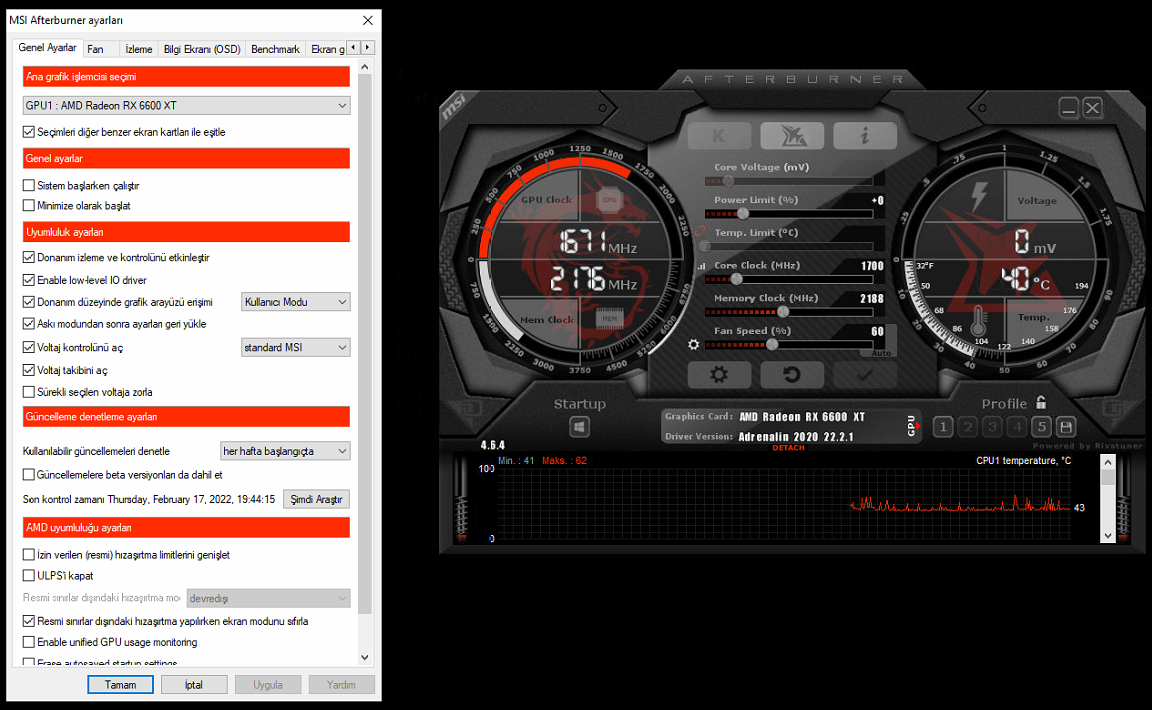1152x710 pixels.
Task: Open fan settings gear beside Fan Speed
Action: (x=694, y=344)
